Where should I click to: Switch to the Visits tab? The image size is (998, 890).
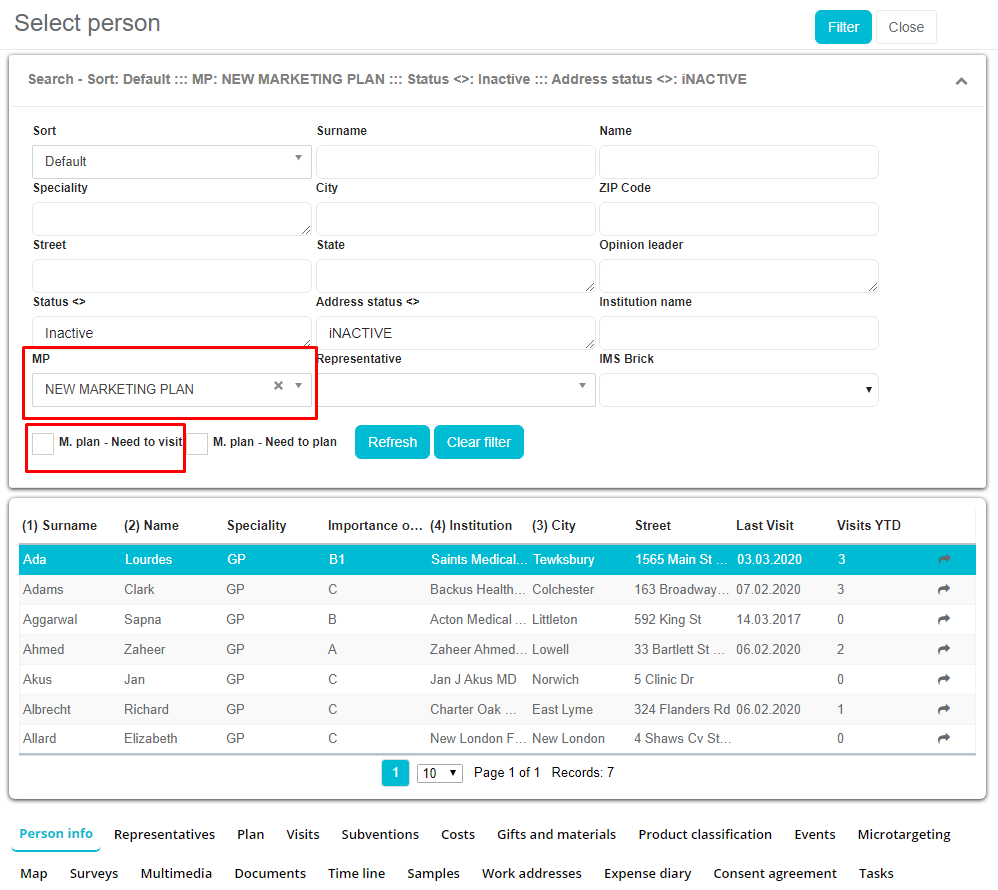(x=303, y=834)
